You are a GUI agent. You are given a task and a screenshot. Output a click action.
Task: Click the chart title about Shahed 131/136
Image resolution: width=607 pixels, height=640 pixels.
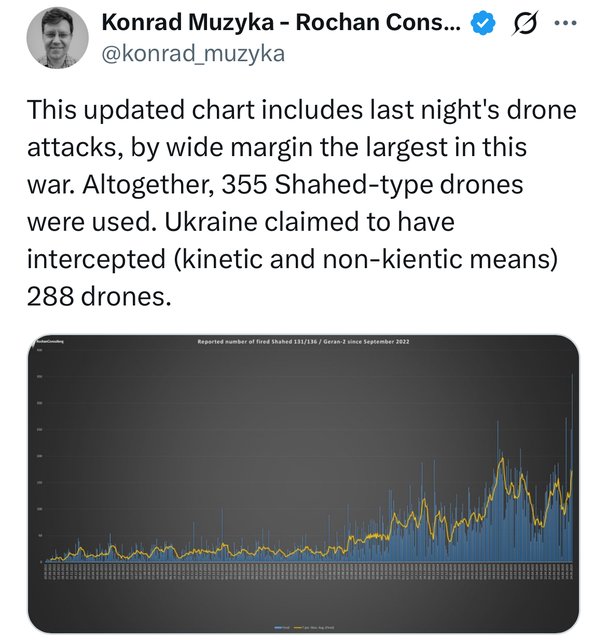(x=303, y=342)
